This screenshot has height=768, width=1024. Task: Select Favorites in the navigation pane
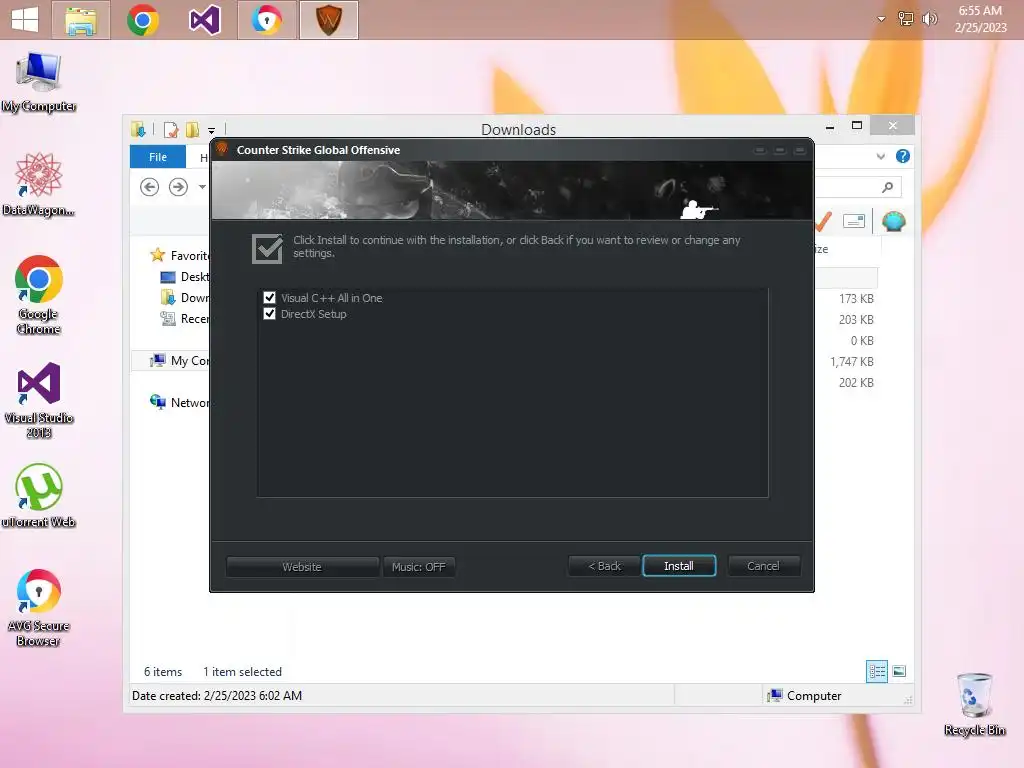click(x=179, y=255)
